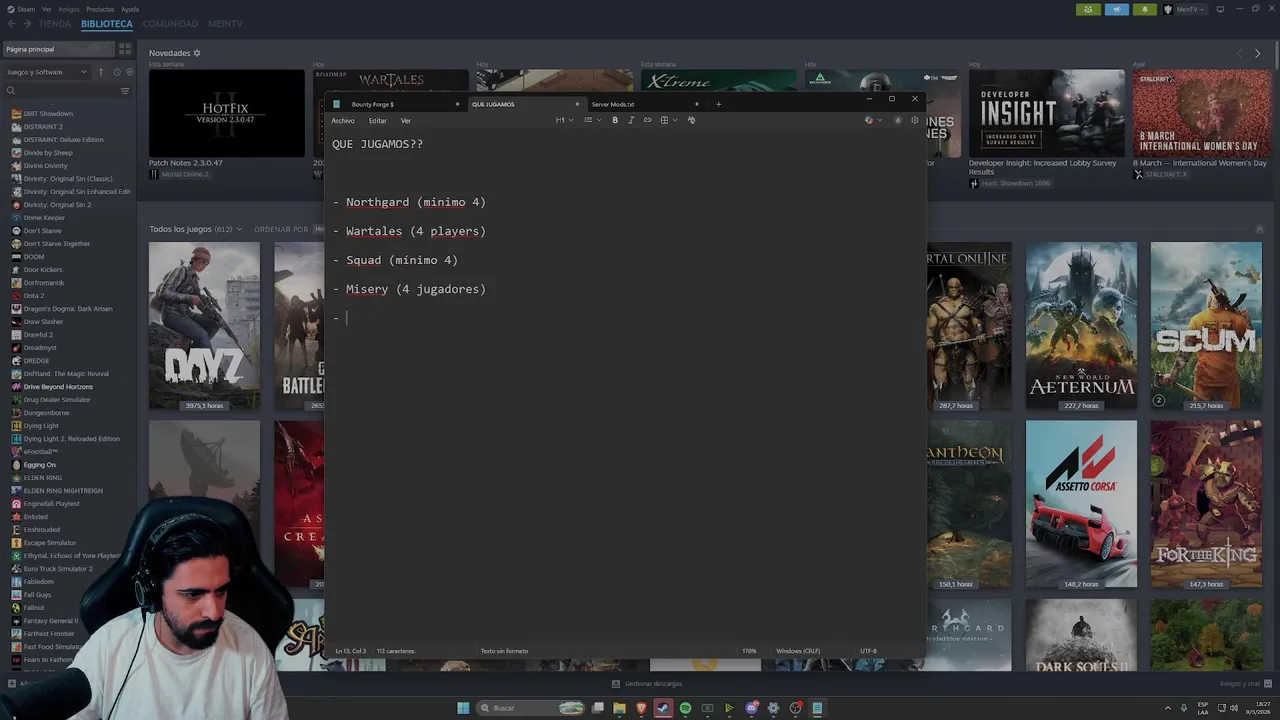Toggle italic formatting in Notepad
1280x720 pixels.
pyautogui.click(x=631, y=120)
